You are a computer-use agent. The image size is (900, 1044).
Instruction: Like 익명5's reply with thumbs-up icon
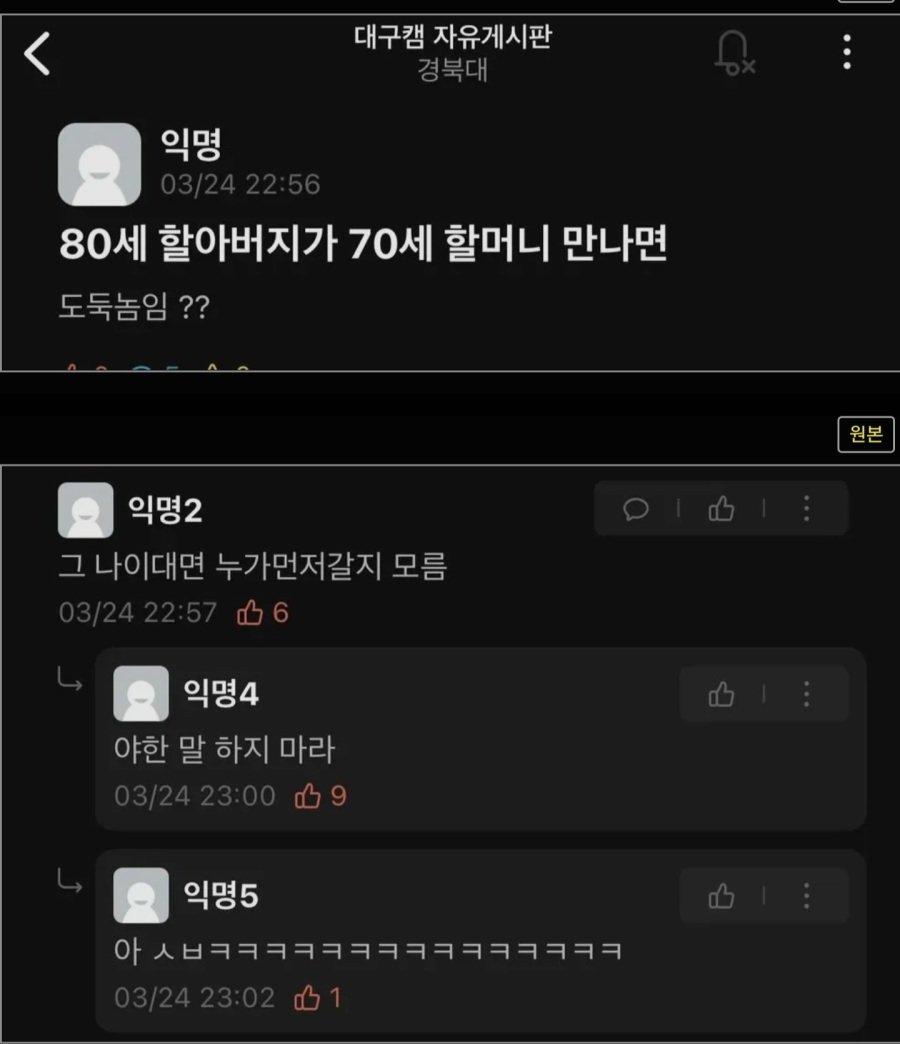[x=721, y=896]
